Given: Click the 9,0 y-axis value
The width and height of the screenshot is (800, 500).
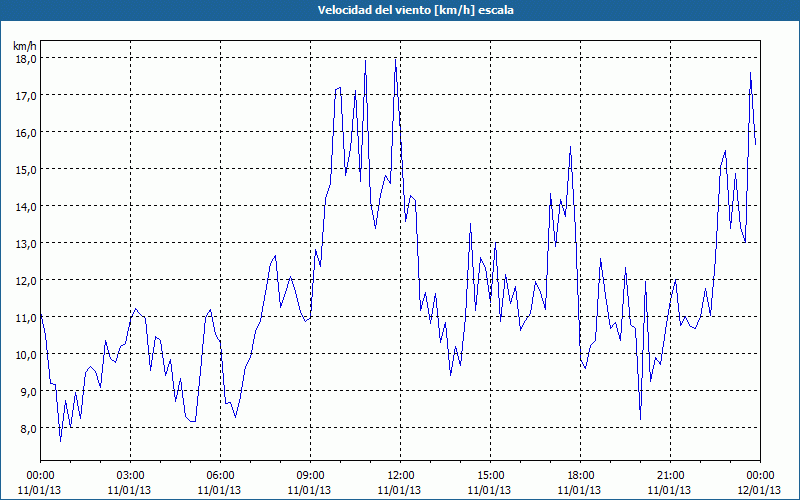Looking at the screenshot, I should (29, 391).
